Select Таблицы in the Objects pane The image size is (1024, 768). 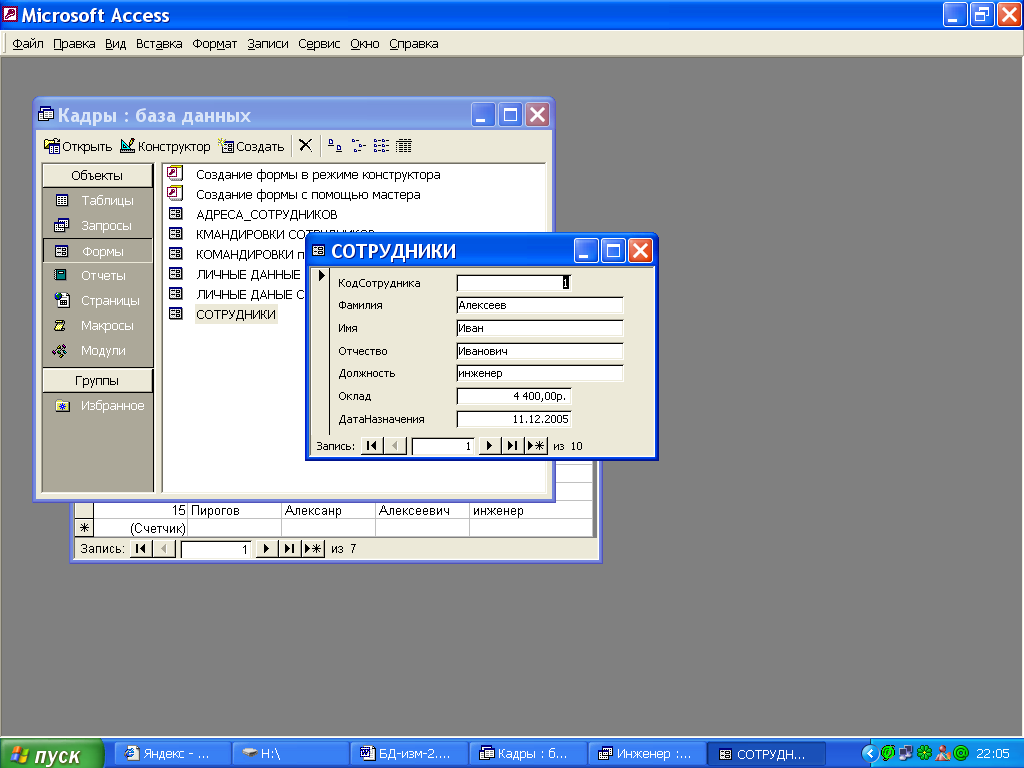coord(97,200)
